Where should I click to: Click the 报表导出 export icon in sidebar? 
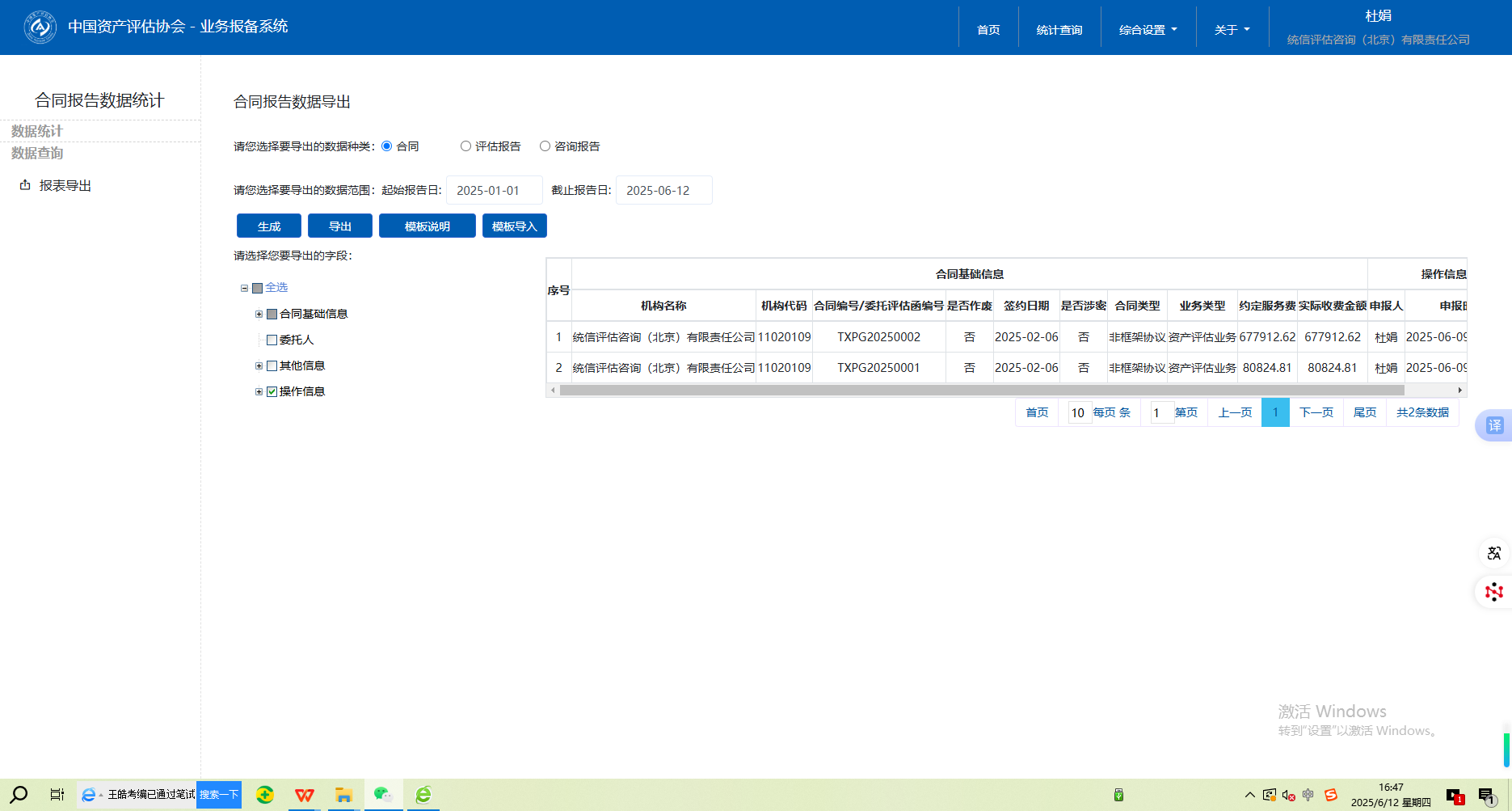point(25,185)
